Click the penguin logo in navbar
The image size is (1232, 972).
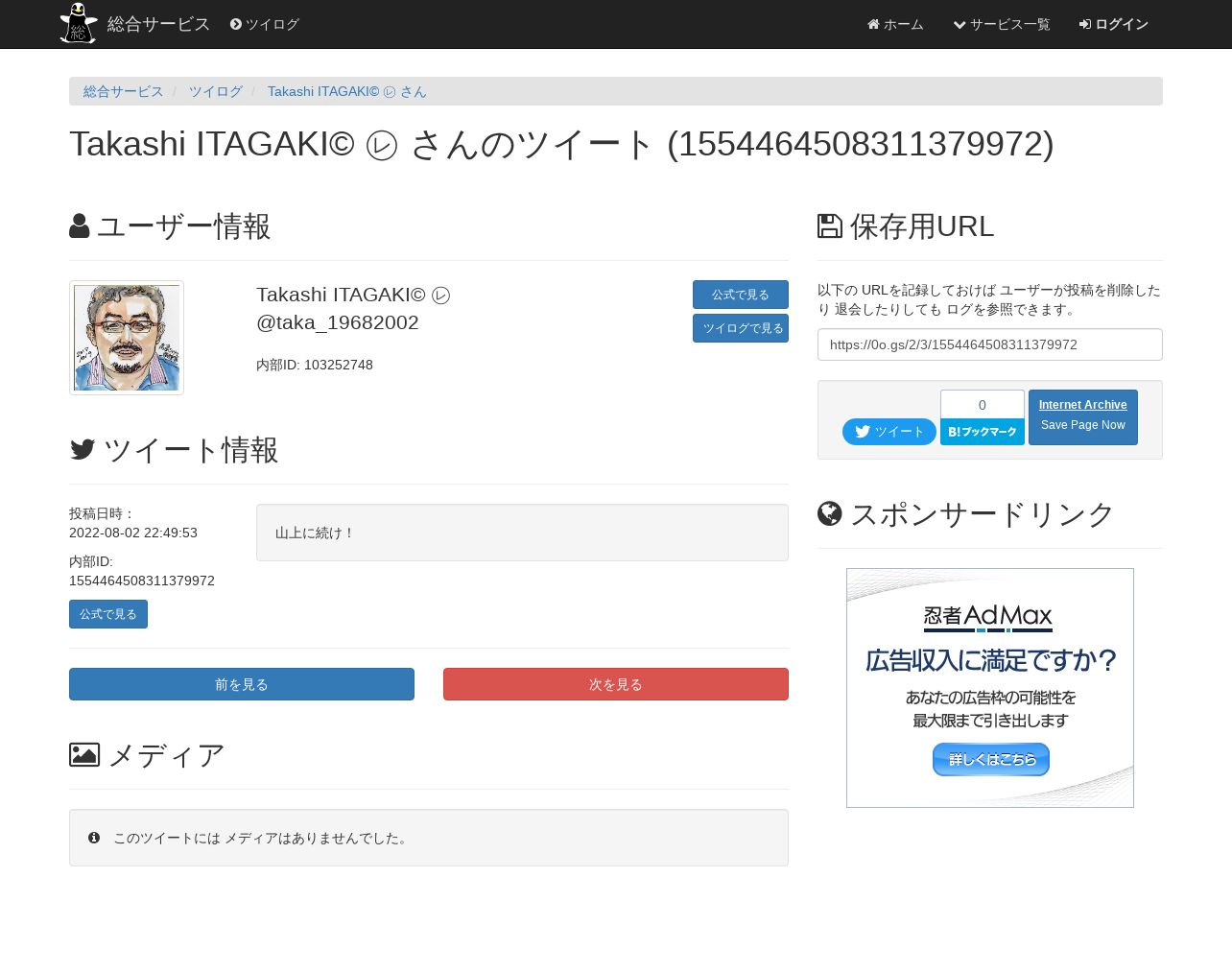click(79, 23)
